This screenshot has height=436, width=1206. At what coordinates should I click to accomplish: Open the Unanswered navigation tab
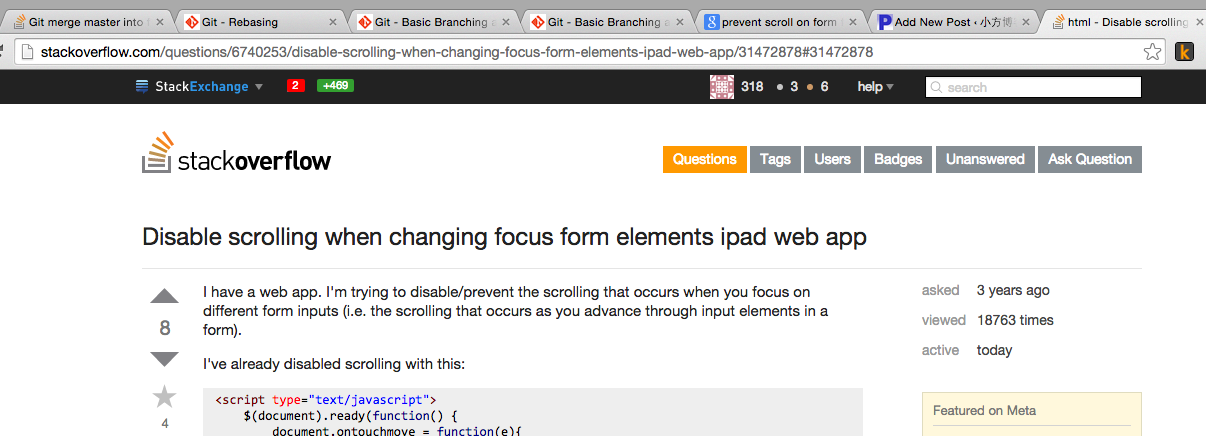pos(985,159)
